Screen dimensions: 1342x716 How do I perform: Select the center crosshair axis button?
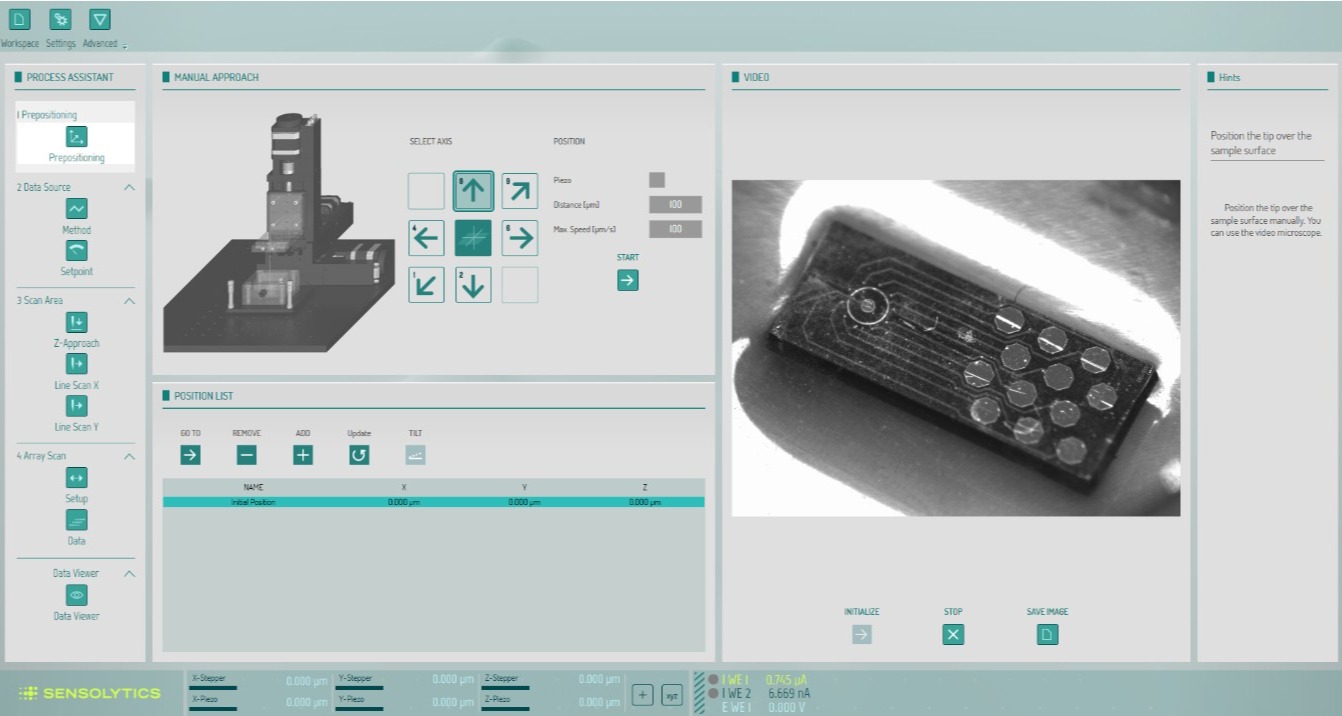474,238
